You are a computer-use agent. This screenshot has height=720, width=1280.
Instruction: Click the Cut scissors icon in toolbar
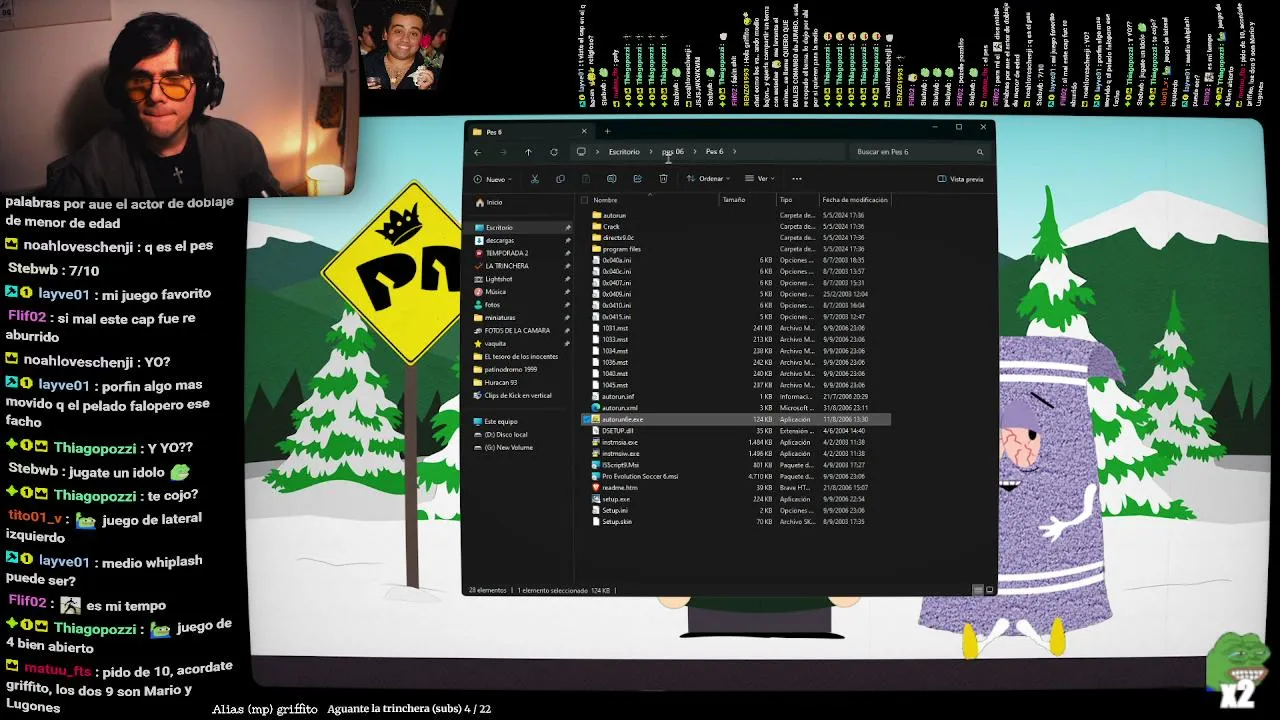pos(534,179)
